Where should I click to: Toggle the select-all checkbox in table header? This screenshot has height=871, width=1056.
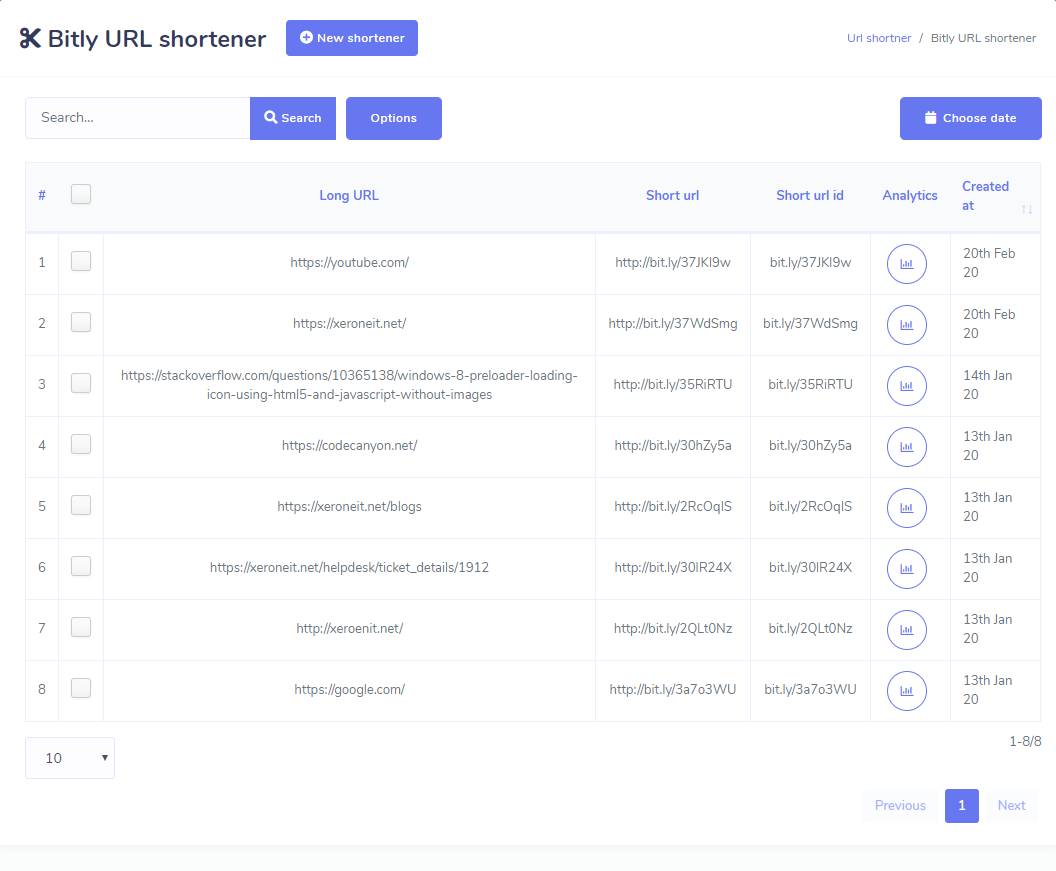(x=81, y=194)
